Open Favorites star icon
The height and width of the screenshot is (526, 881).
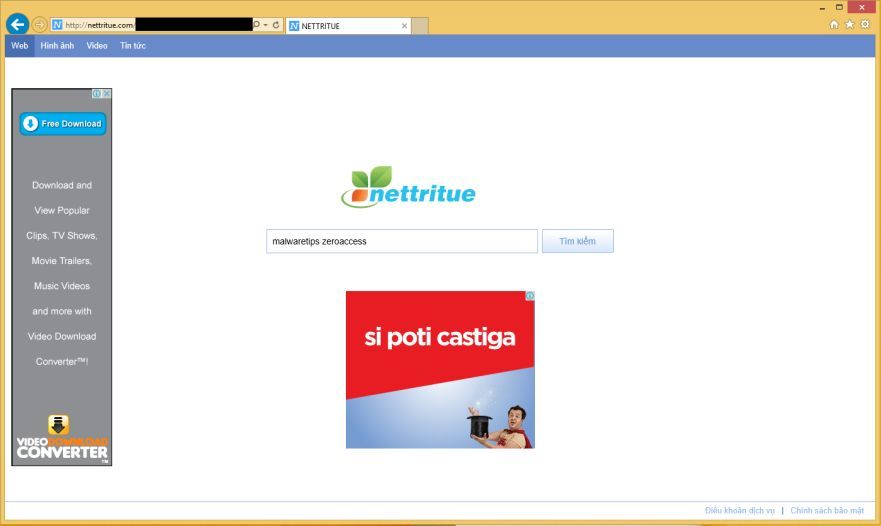tap(850, 24)
